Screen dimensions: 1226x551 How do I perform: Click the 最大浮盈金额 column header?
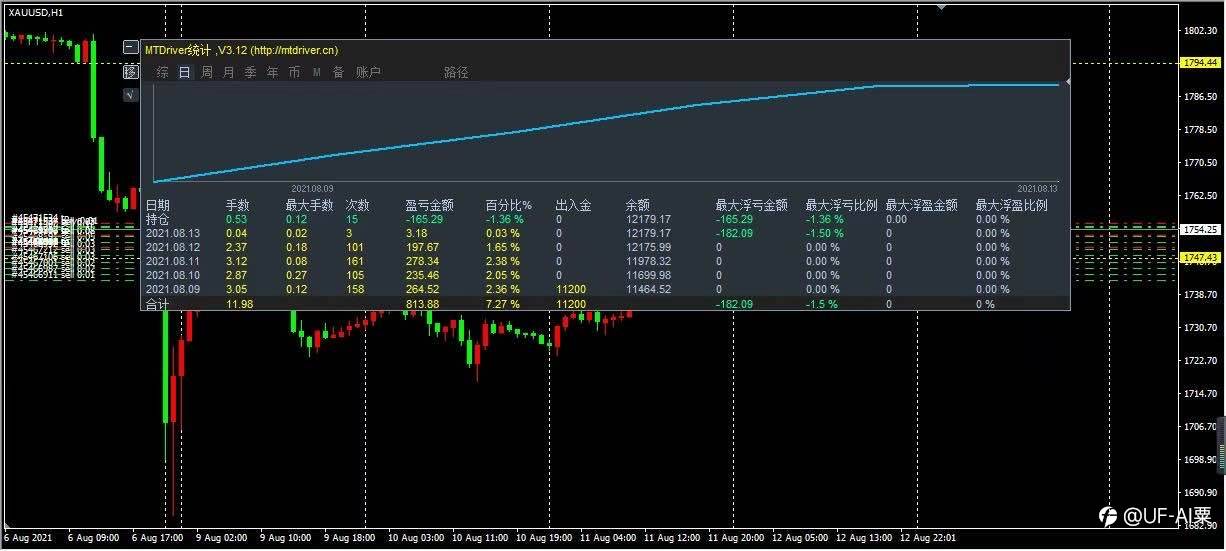922,205
